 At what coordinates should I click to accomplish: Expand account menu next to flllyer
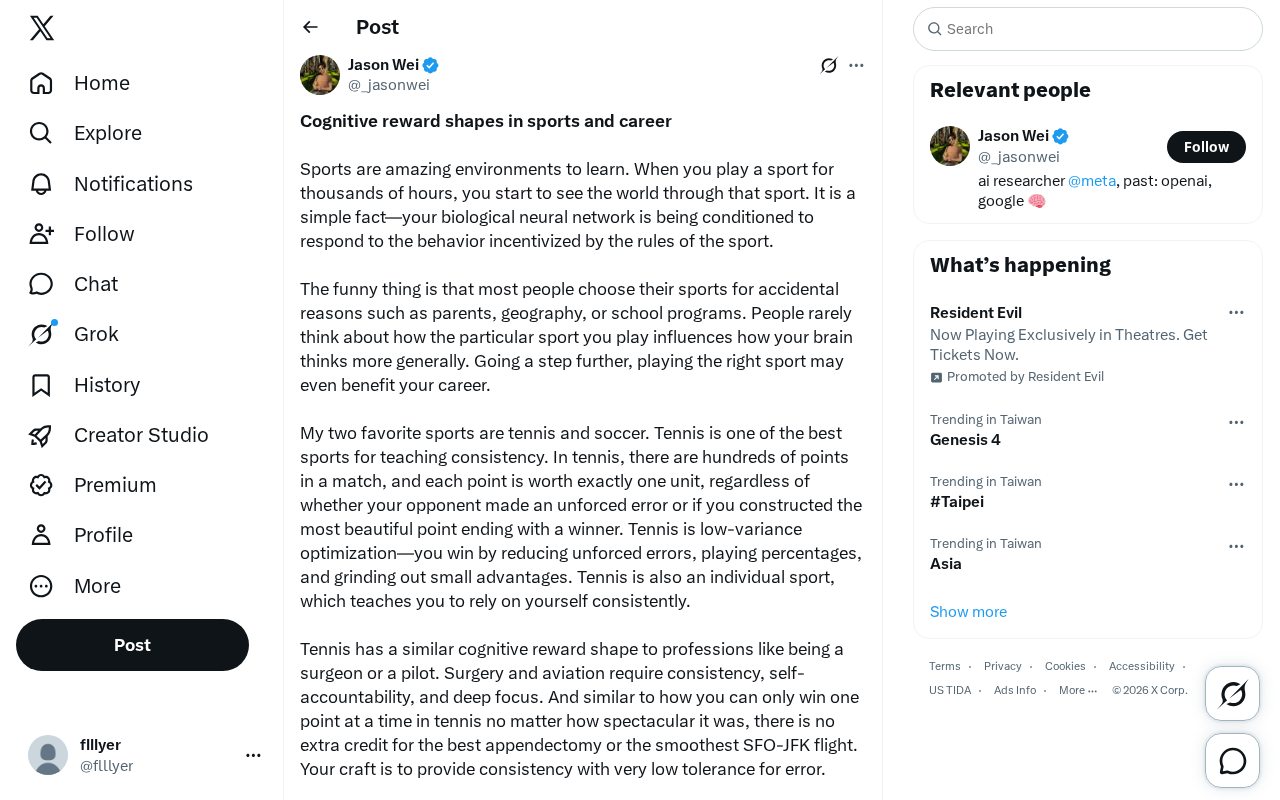coord(253,755)
